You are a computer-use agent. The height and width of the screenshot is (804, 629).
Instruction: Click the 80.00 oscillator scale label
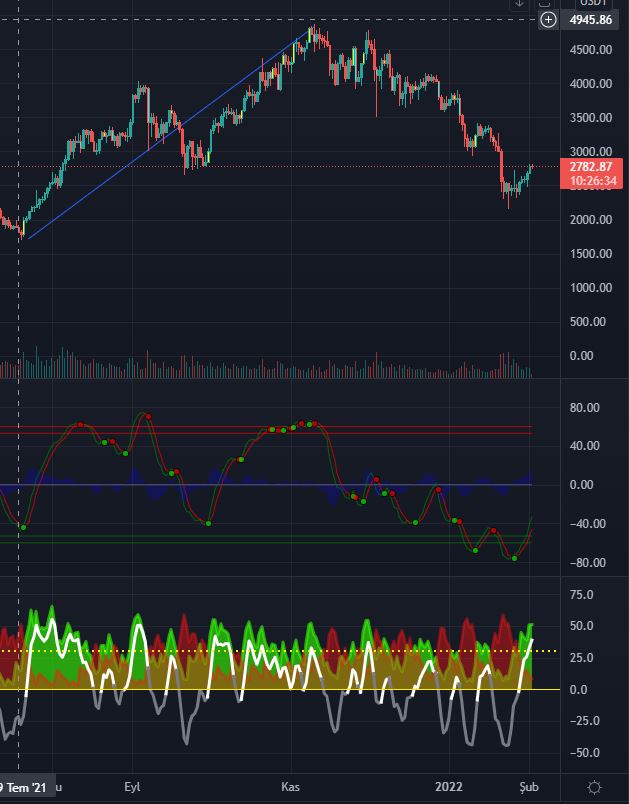click(x=584, y=408)
